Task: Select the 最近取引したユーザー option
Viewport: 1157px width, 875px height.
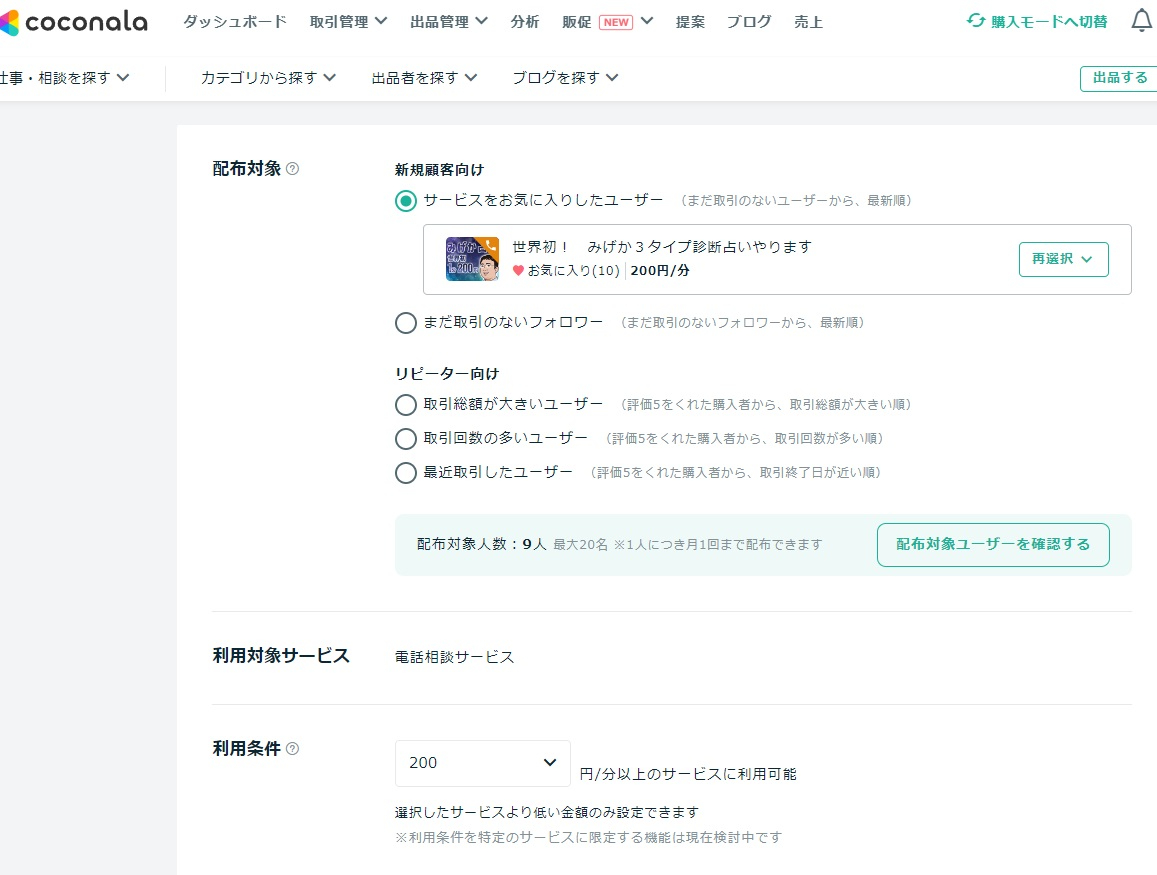Action: (406, 472)
